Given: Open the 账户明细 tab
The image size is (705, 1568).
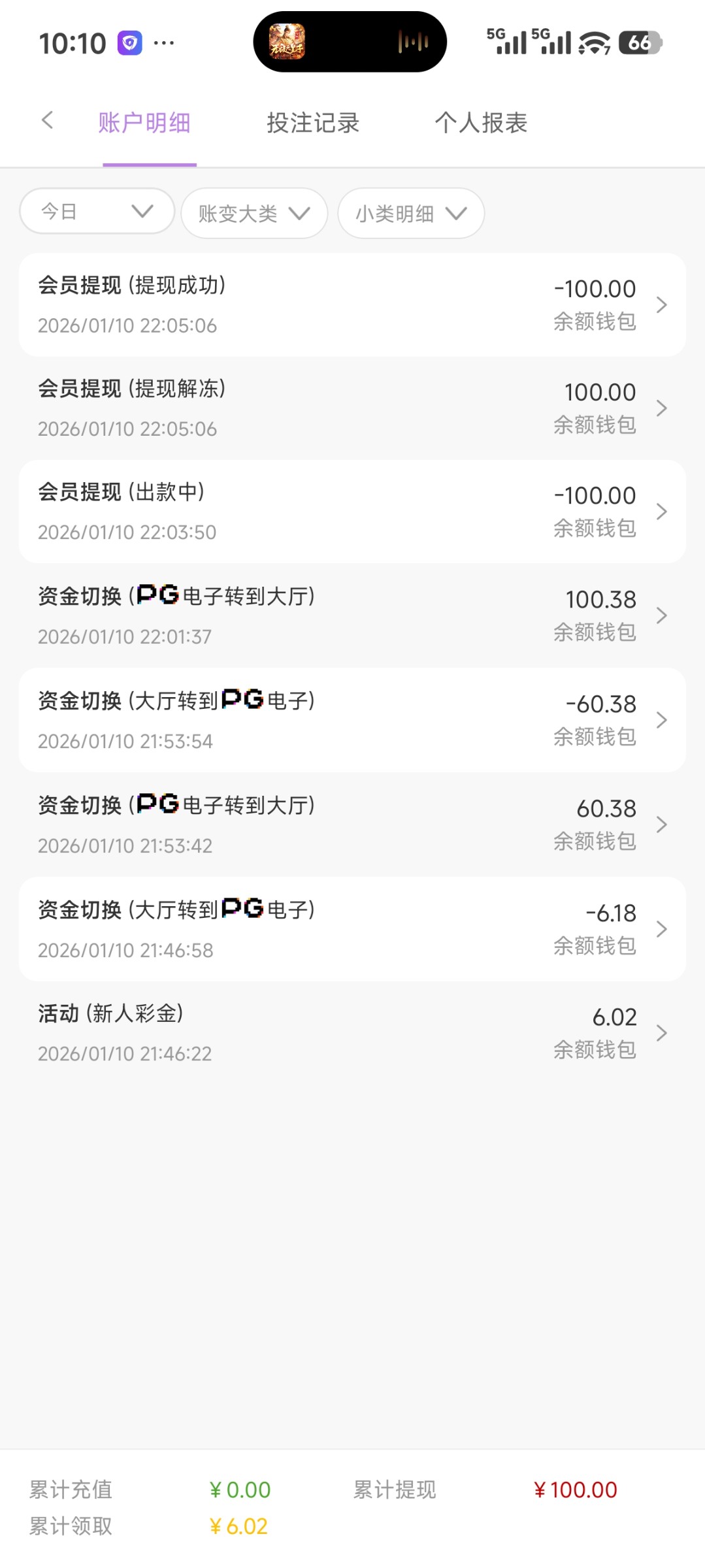Looking at the screenshot, I should [144, 123].
